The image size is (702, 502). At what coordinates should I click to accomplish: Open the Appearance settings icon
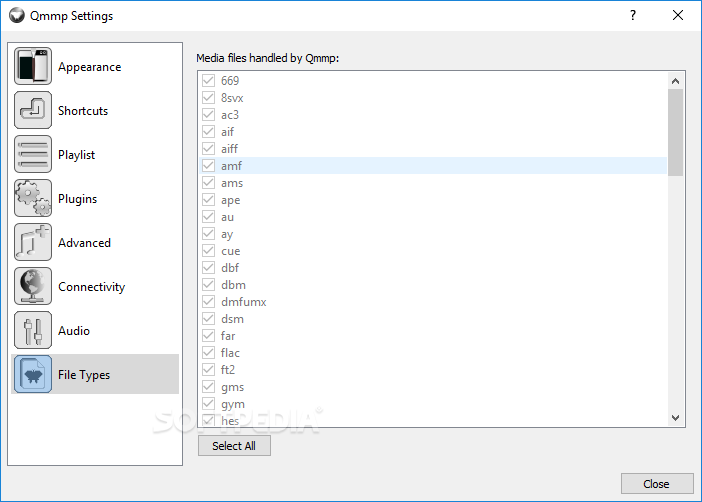(33, 66)
